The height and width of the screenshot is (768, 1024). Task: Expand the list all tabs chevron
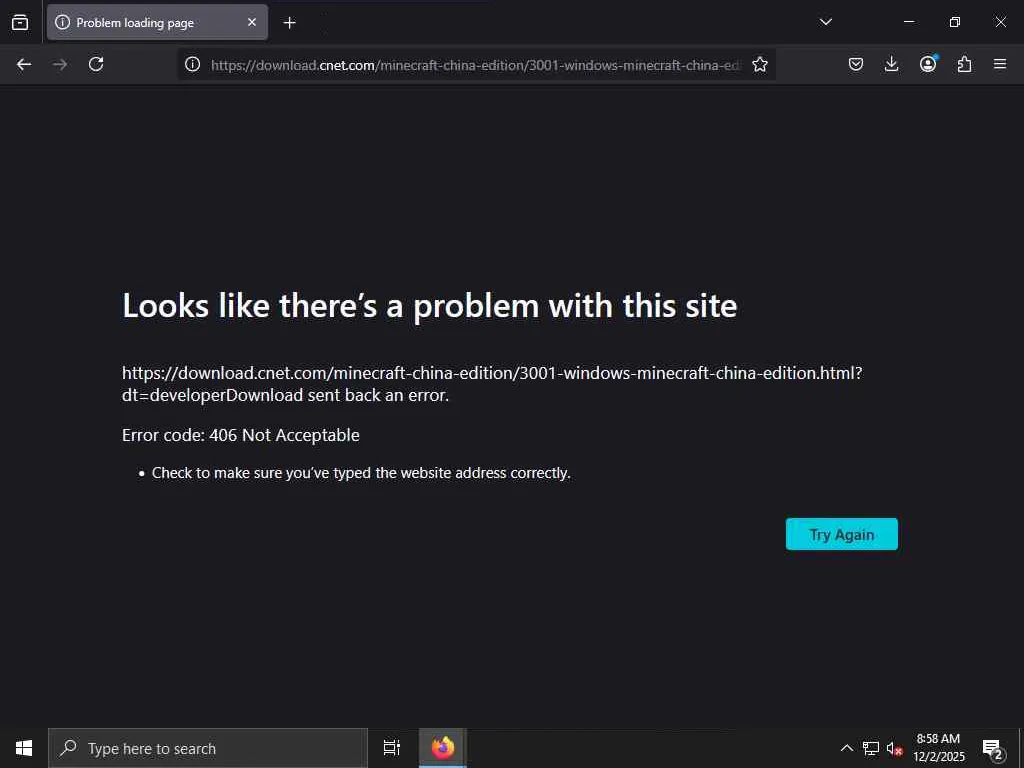coord(825,22)
